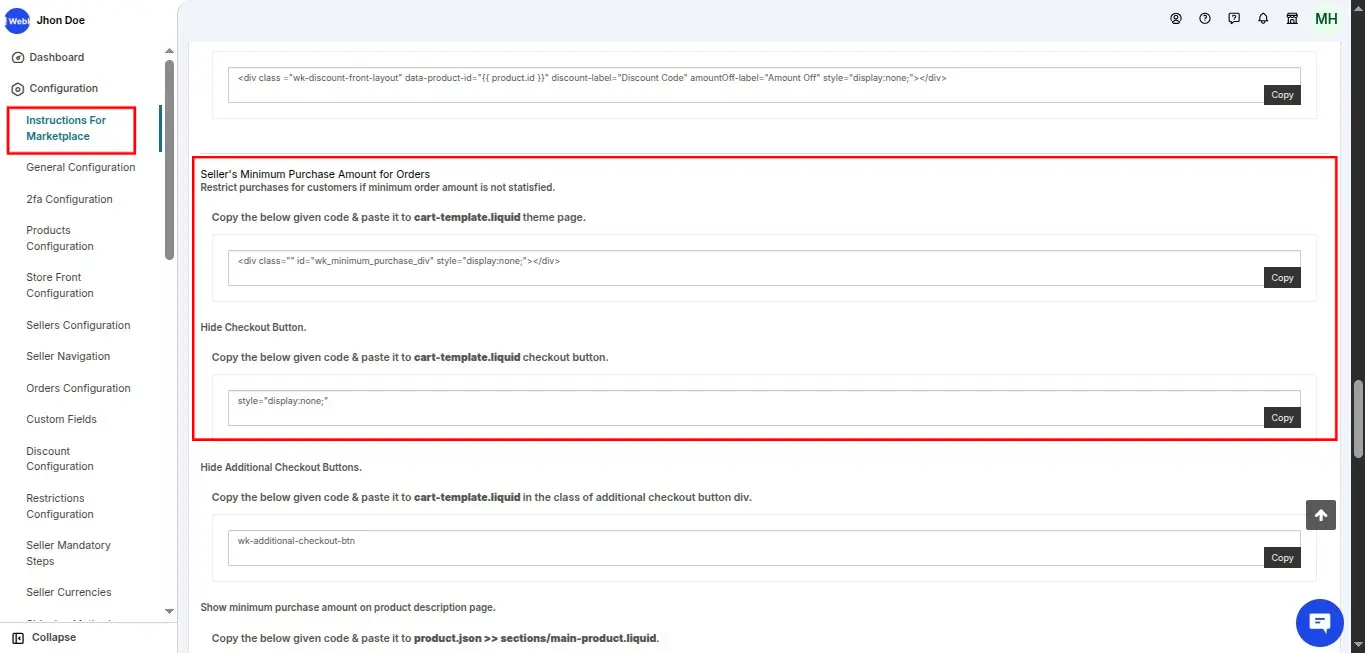
Task: Click the Jhon Doe name
Action: click(x=61, y=20)
